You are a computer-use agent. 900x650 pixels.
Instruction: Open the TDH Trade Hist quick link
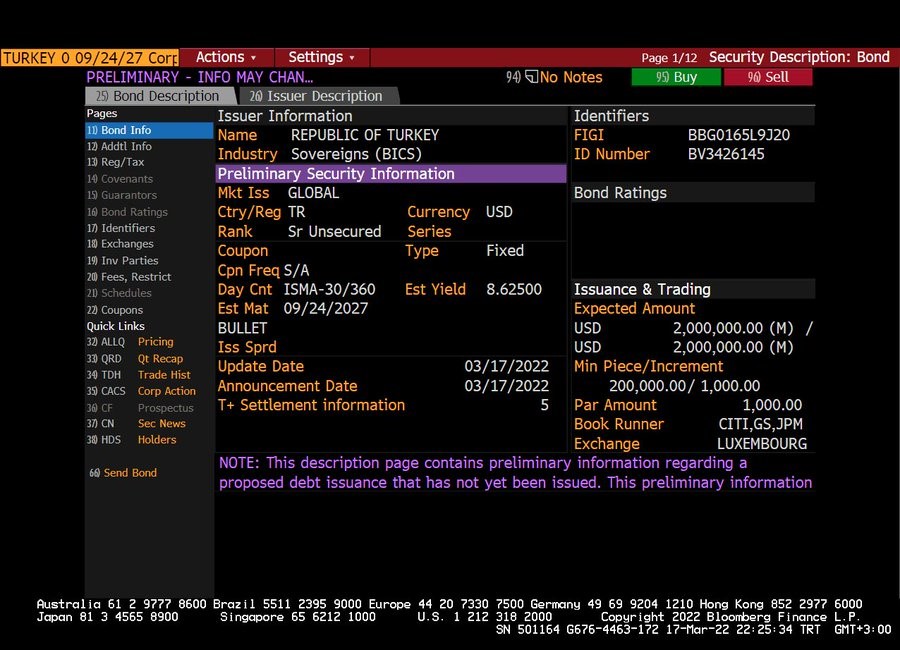(138, 375)
